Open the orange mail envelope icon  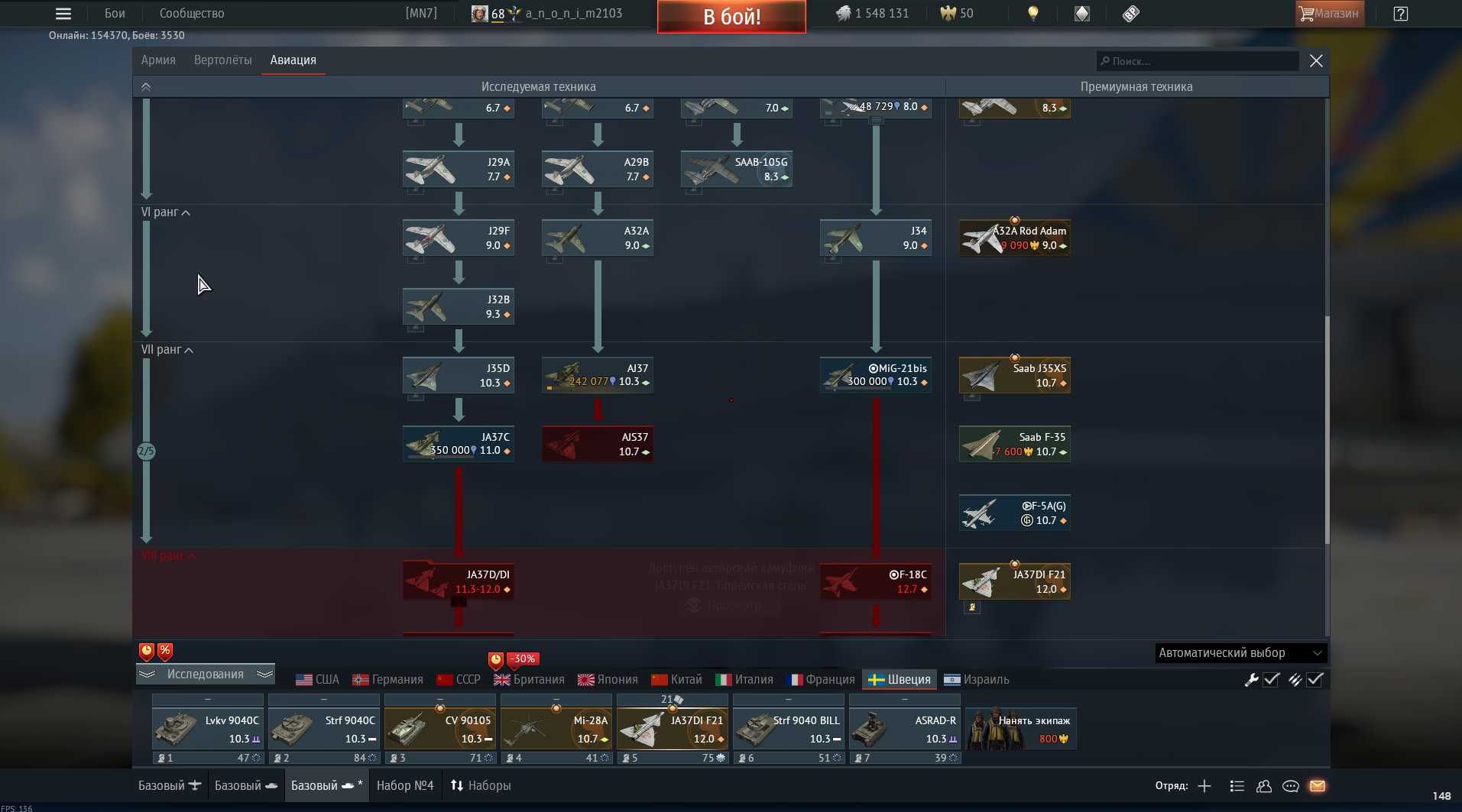[x=1318, y=786]
